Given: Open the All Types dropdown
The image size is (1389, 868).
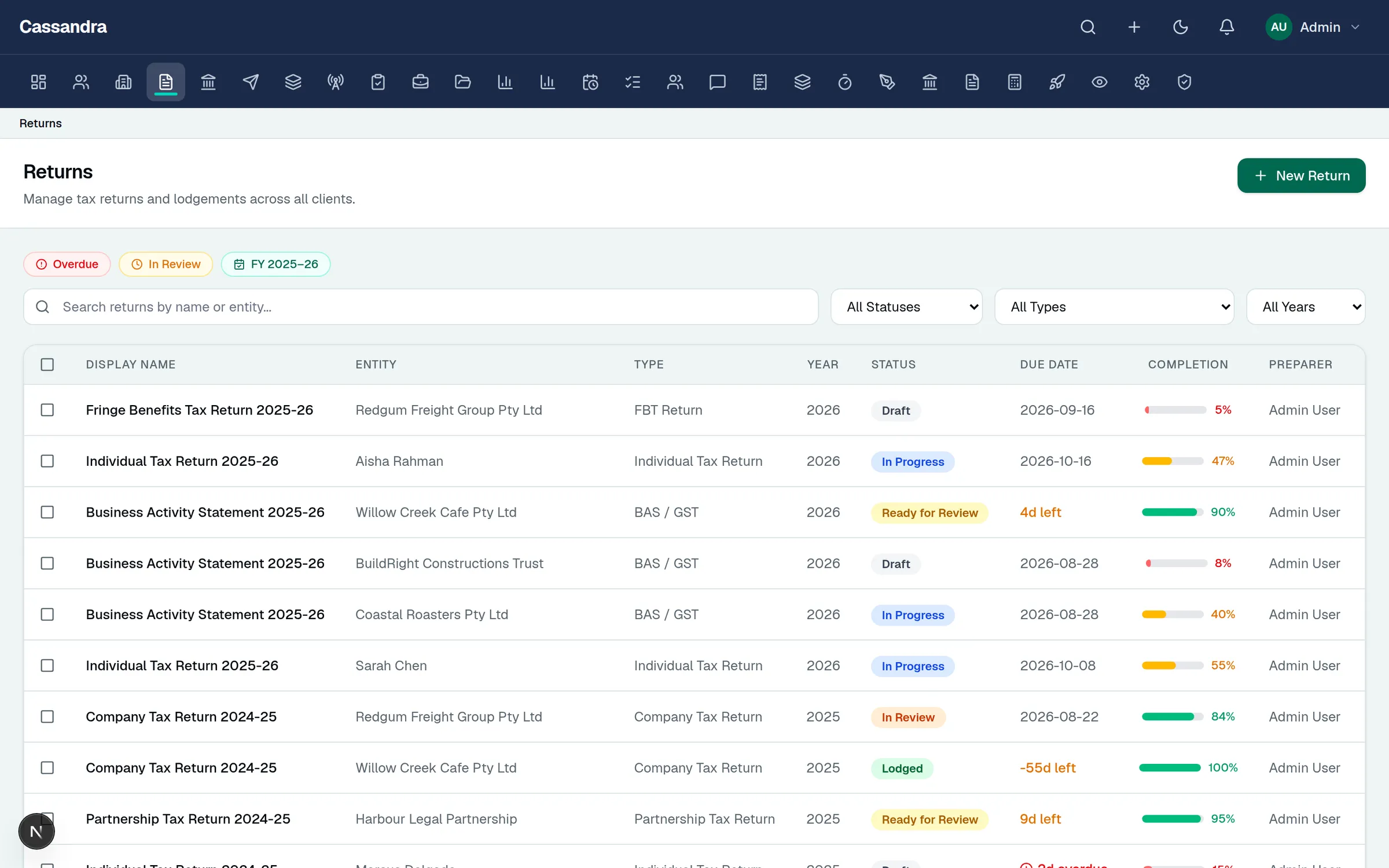Looking at the screenshot, I should (x=1114, y=307).
